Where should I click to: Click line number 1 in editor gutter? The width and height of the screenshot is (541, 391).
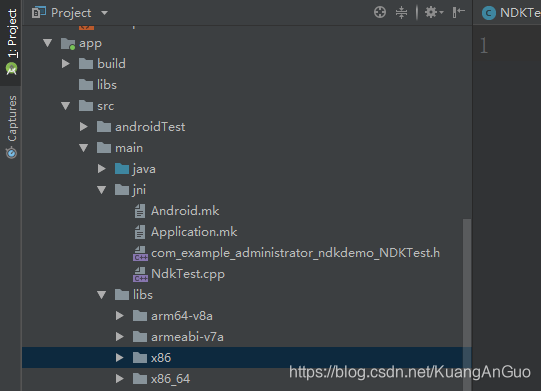[484, 46]
